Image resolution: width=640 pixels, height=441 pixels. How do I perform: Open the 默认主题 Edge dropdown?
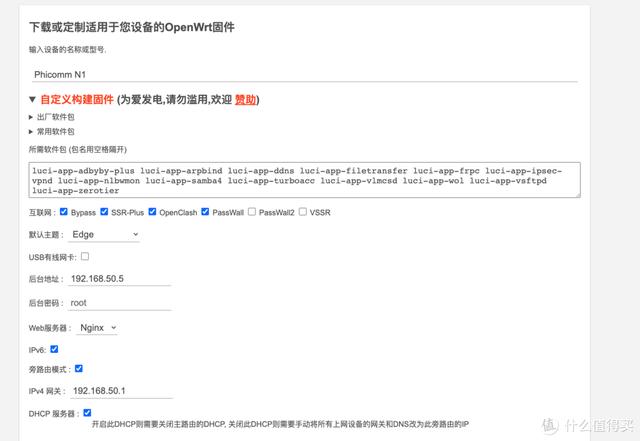[104, 234]
